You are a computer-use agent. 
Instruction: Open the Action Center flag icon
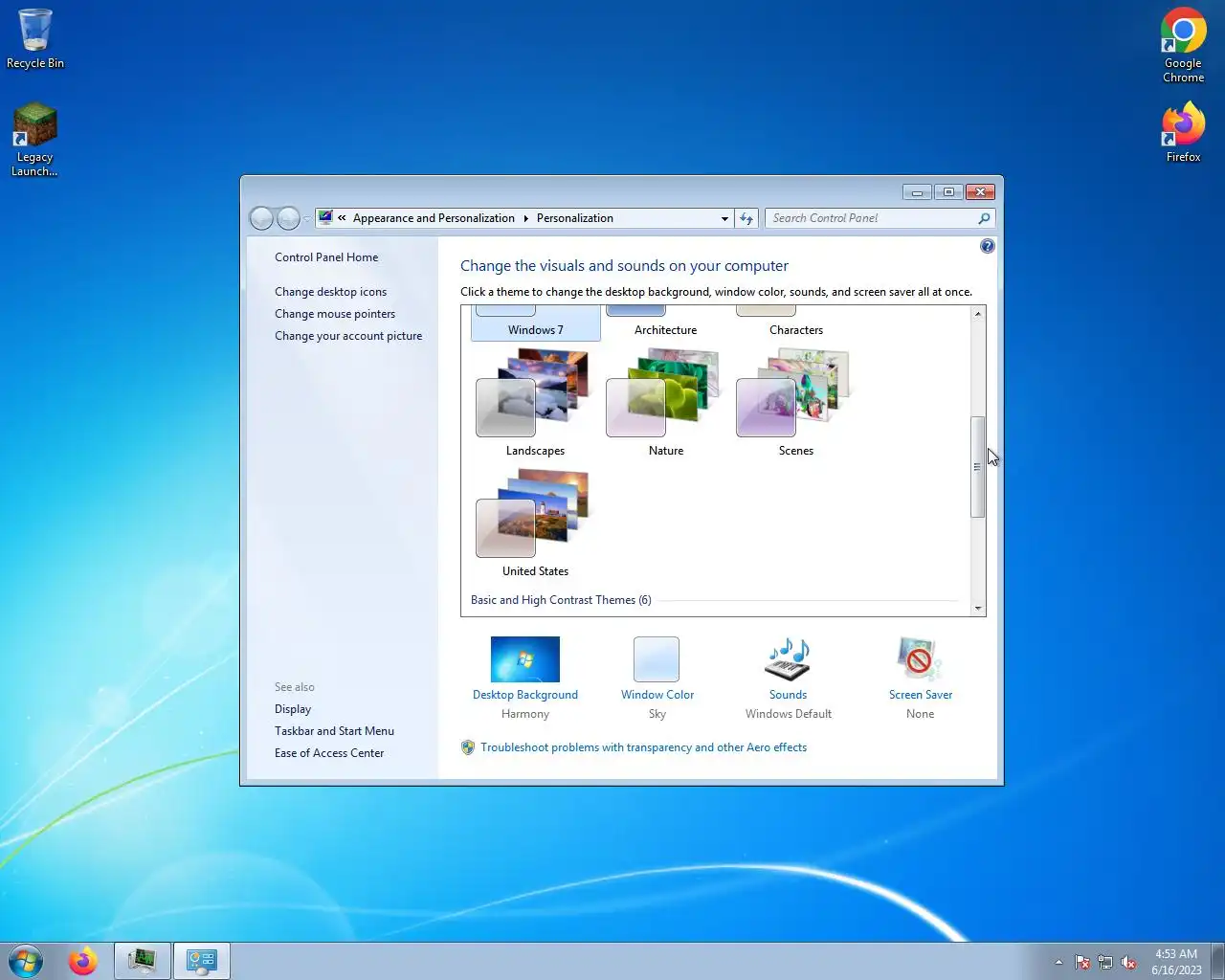1082,962
